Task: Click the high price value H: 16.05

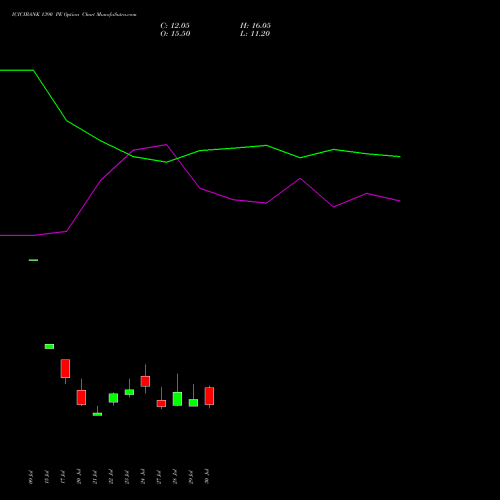Action: point(255,26)
